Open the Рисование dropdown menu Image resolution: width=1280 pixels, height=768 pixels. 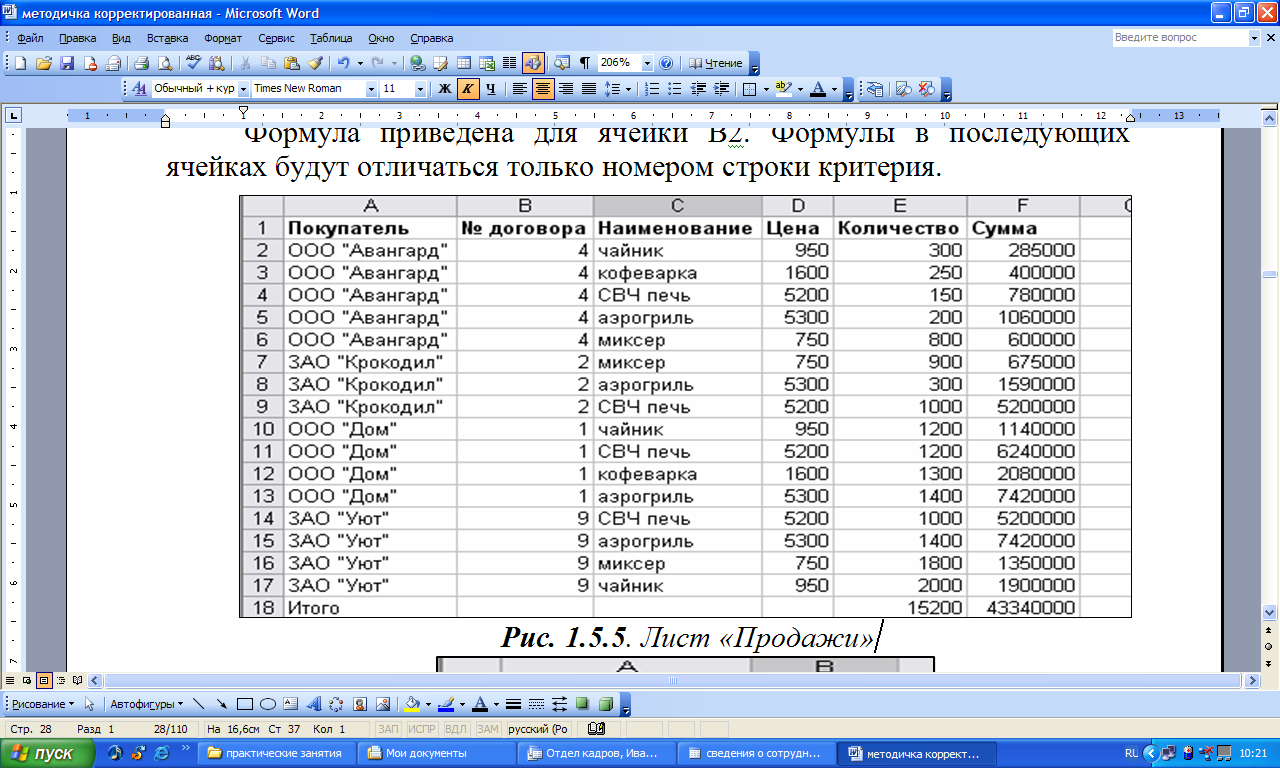coord(43,703)
